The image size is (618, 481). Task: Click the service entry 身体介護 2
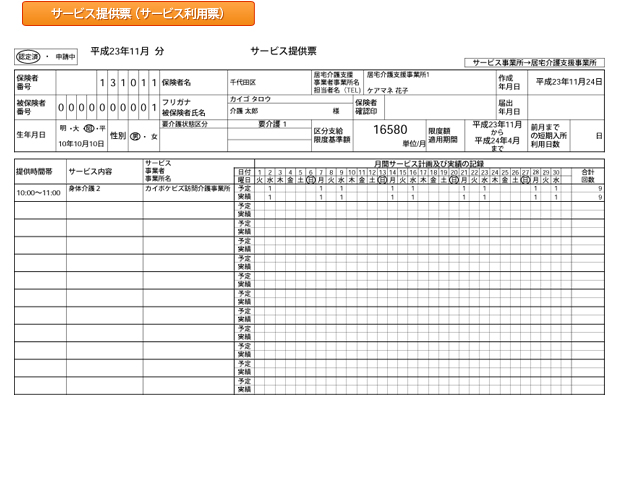pos(84,188)
